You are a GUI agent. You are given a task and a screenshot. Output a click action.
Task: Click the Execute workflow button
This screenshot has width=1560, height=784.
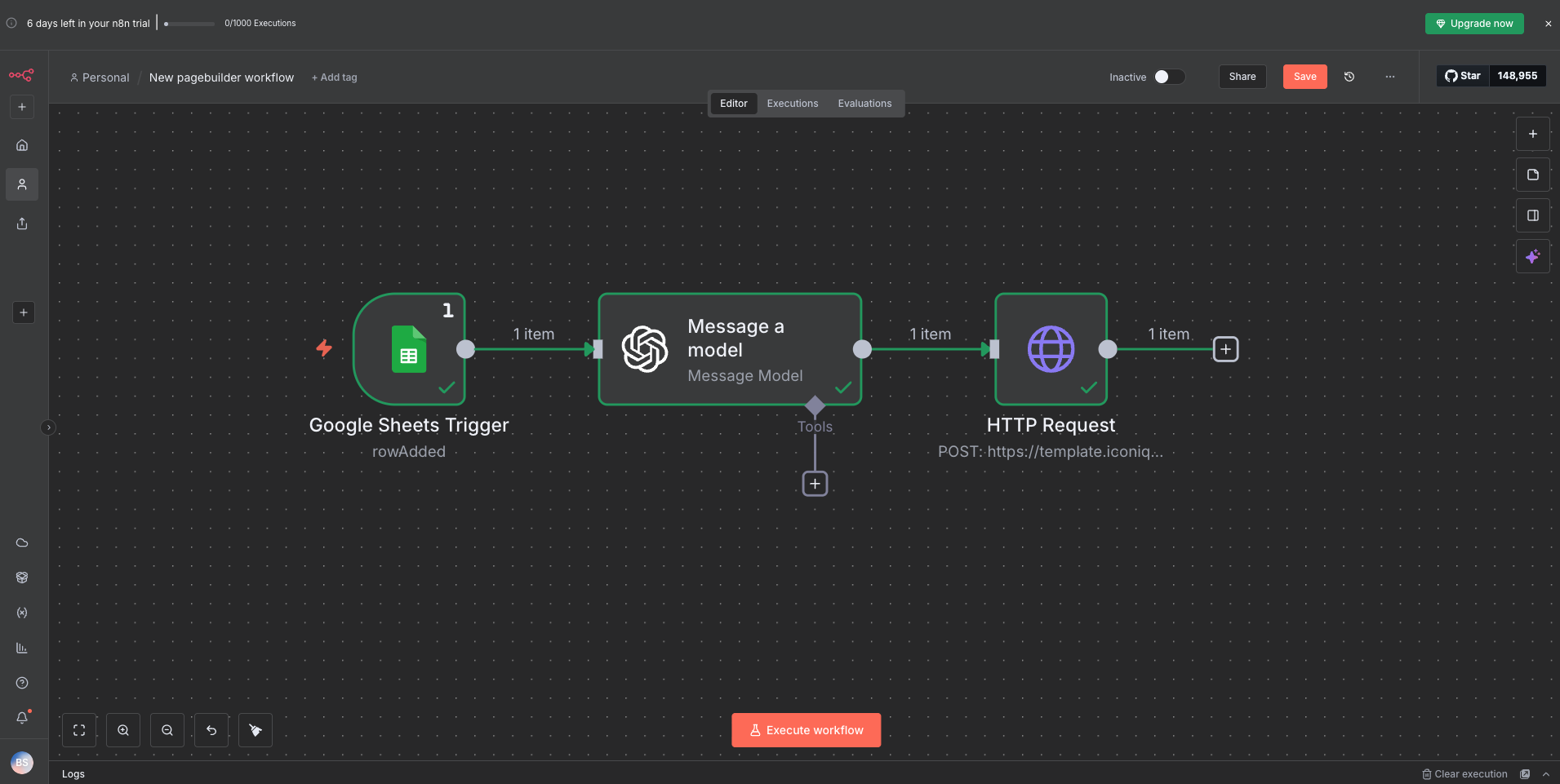coord(806,730)
